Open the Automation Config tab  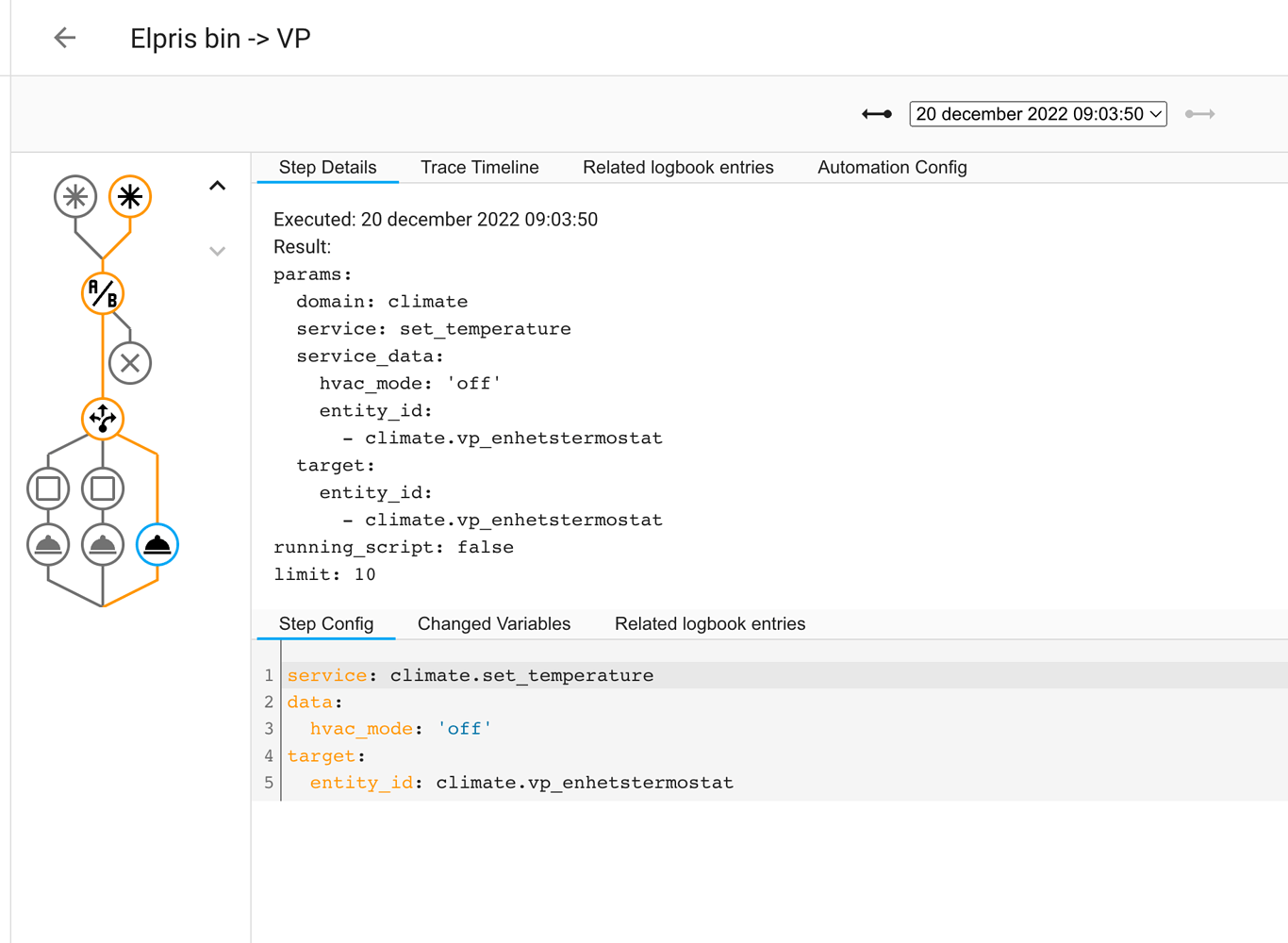[891, 167]
